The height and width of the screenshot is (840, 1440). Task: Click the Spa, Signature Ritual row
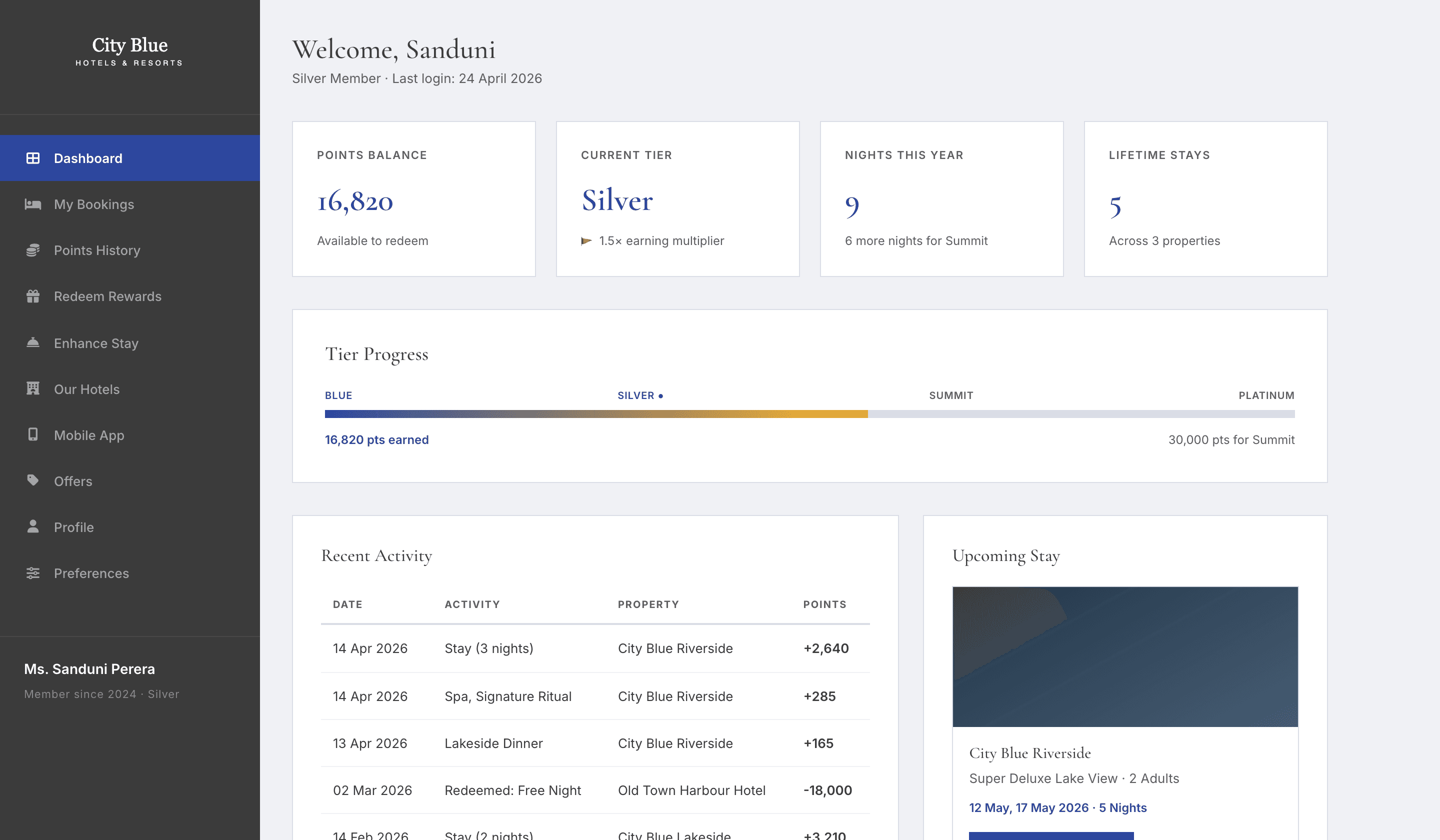(x=595, y=696)
